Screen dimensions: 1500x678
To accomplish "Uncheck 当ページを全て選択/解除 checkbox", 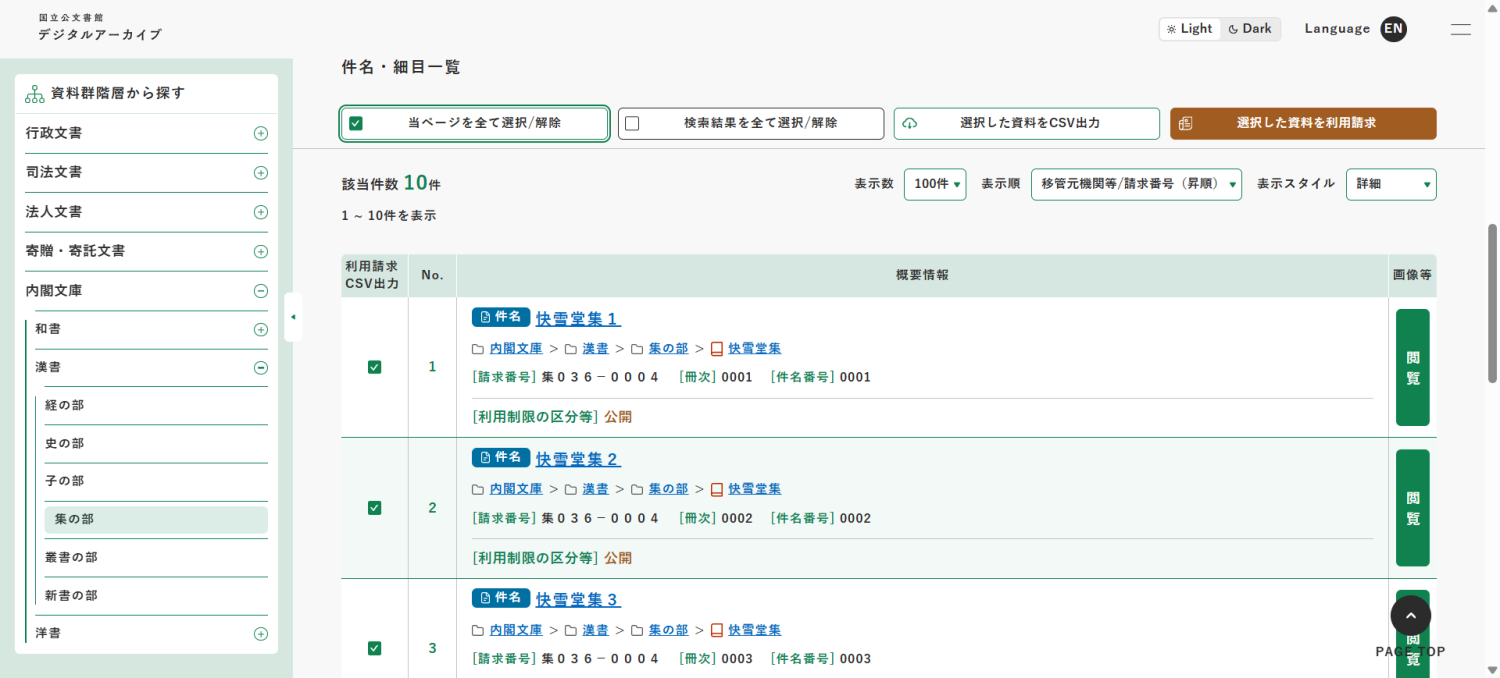I will [356, 124].
